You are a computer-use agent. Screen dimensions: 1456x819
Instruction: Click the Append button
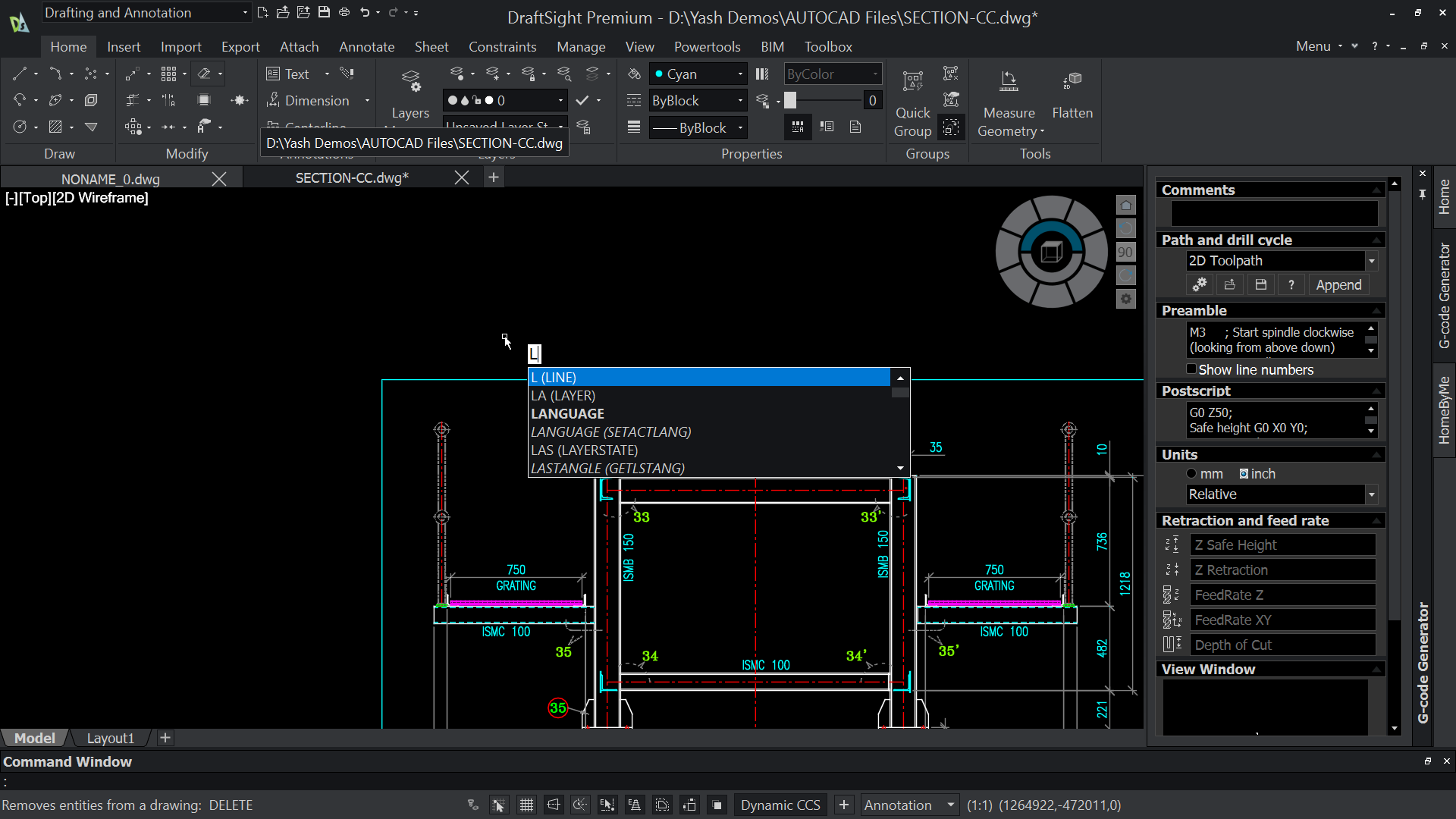pyautogui.click(x=1338, y=284)
